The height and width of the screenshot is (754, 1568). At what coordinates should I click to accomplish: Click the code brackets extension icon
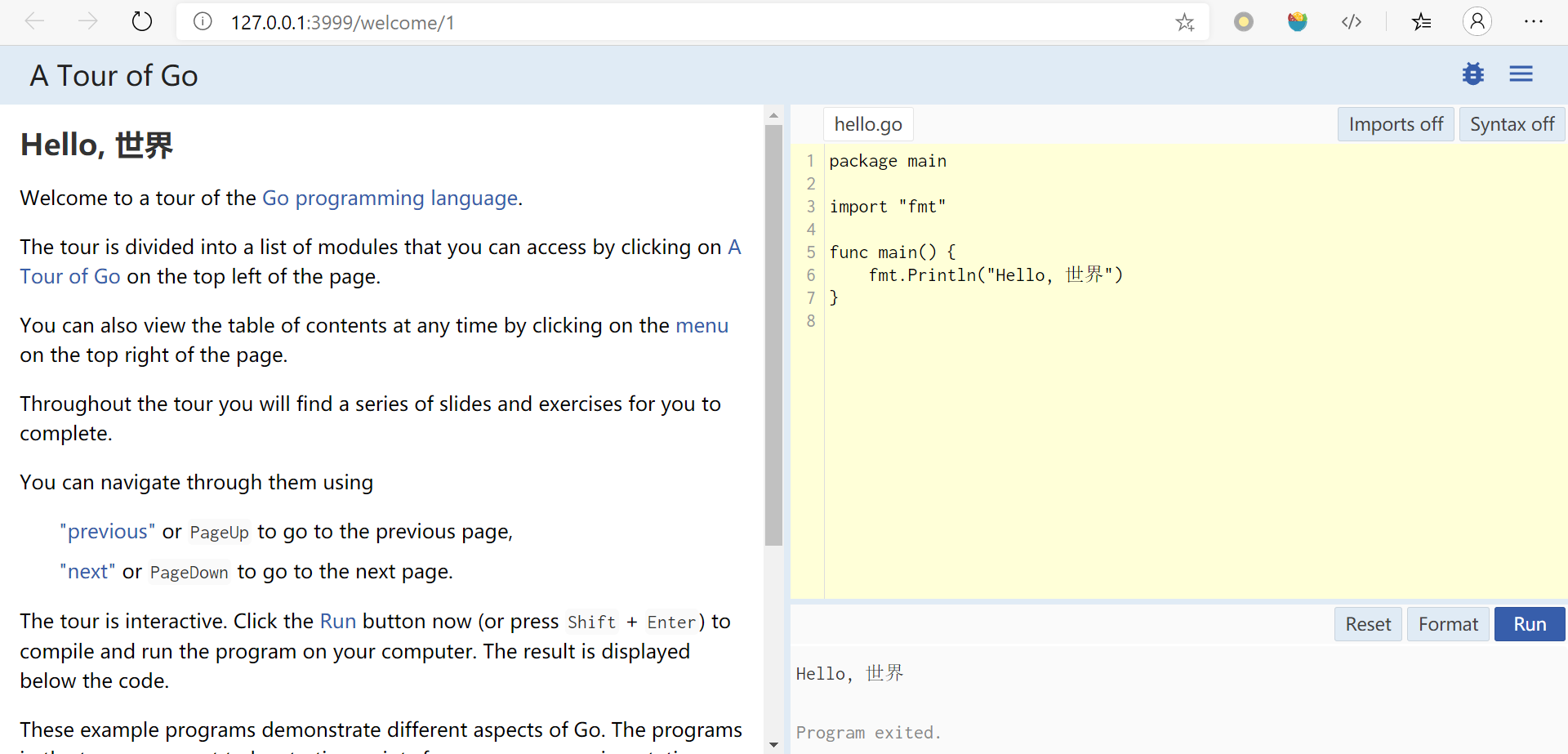[x=1352, y=22]
